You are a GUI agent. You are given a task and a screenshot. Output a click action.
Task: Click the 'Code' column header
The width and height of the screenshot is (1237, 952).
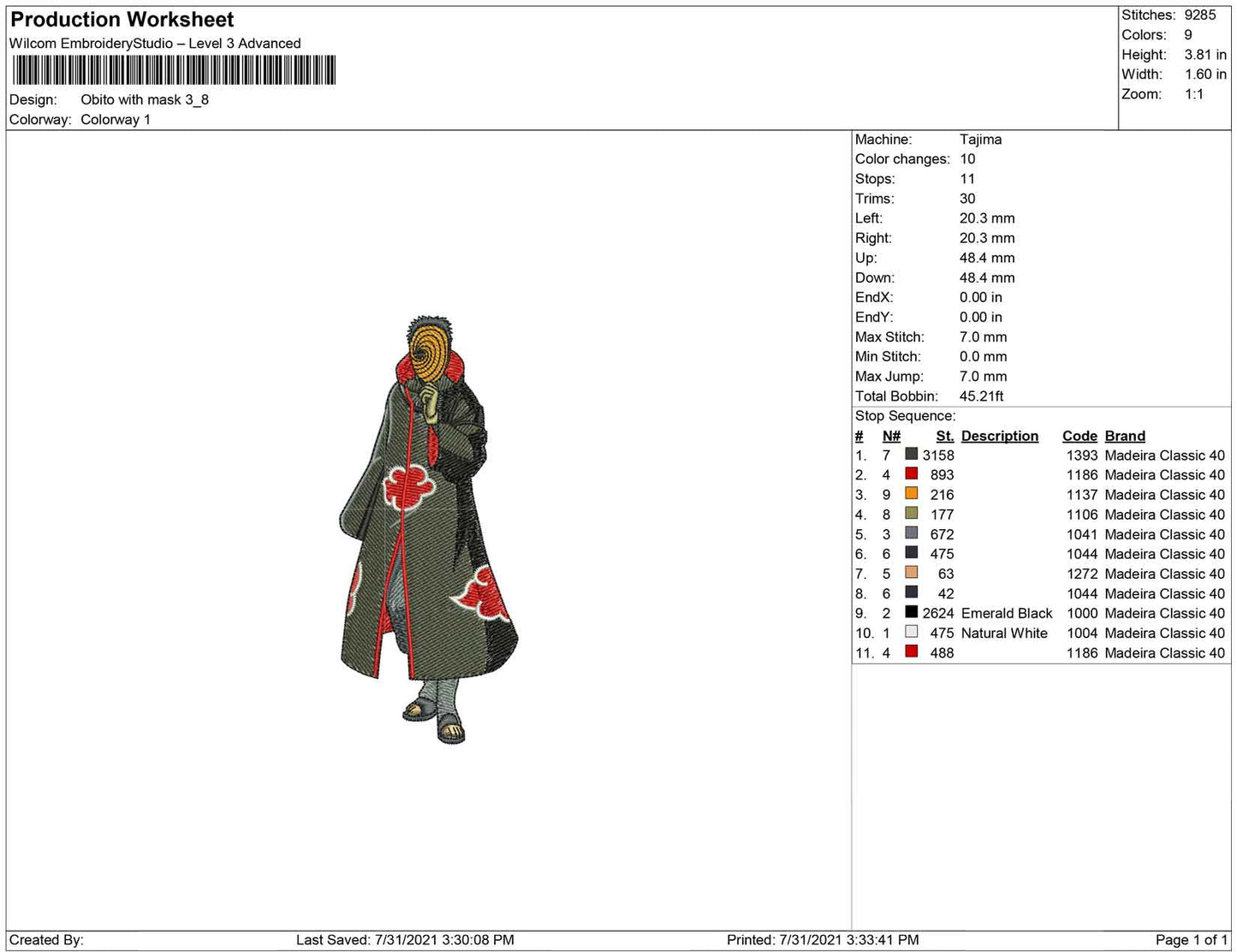pyautogui.click(x=1079, y=436)
